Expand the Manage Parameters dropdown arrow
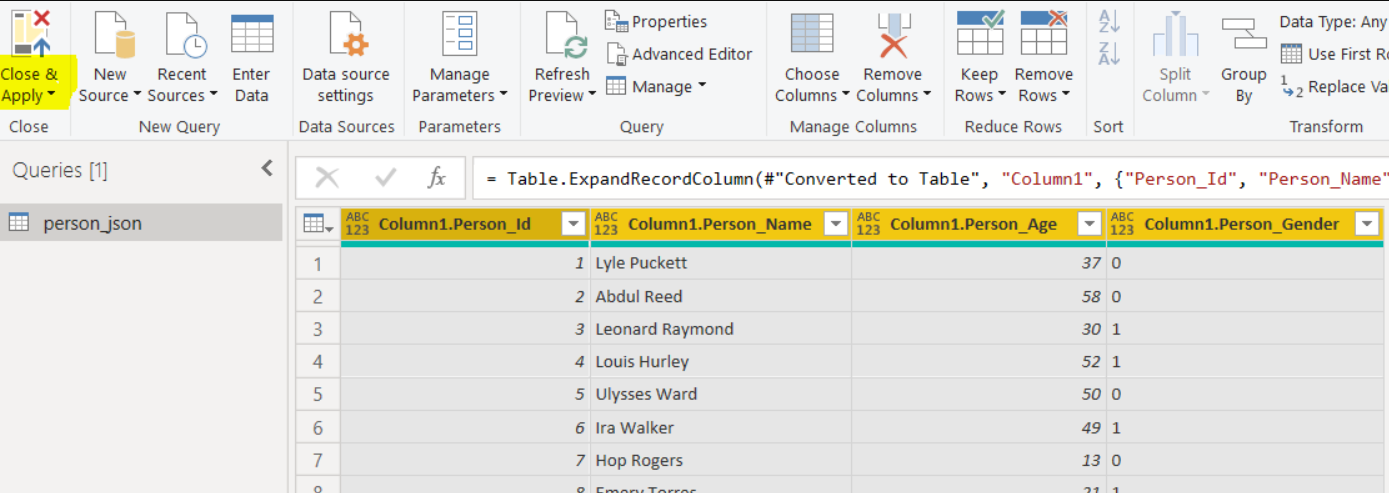 (x=503, y=96)
